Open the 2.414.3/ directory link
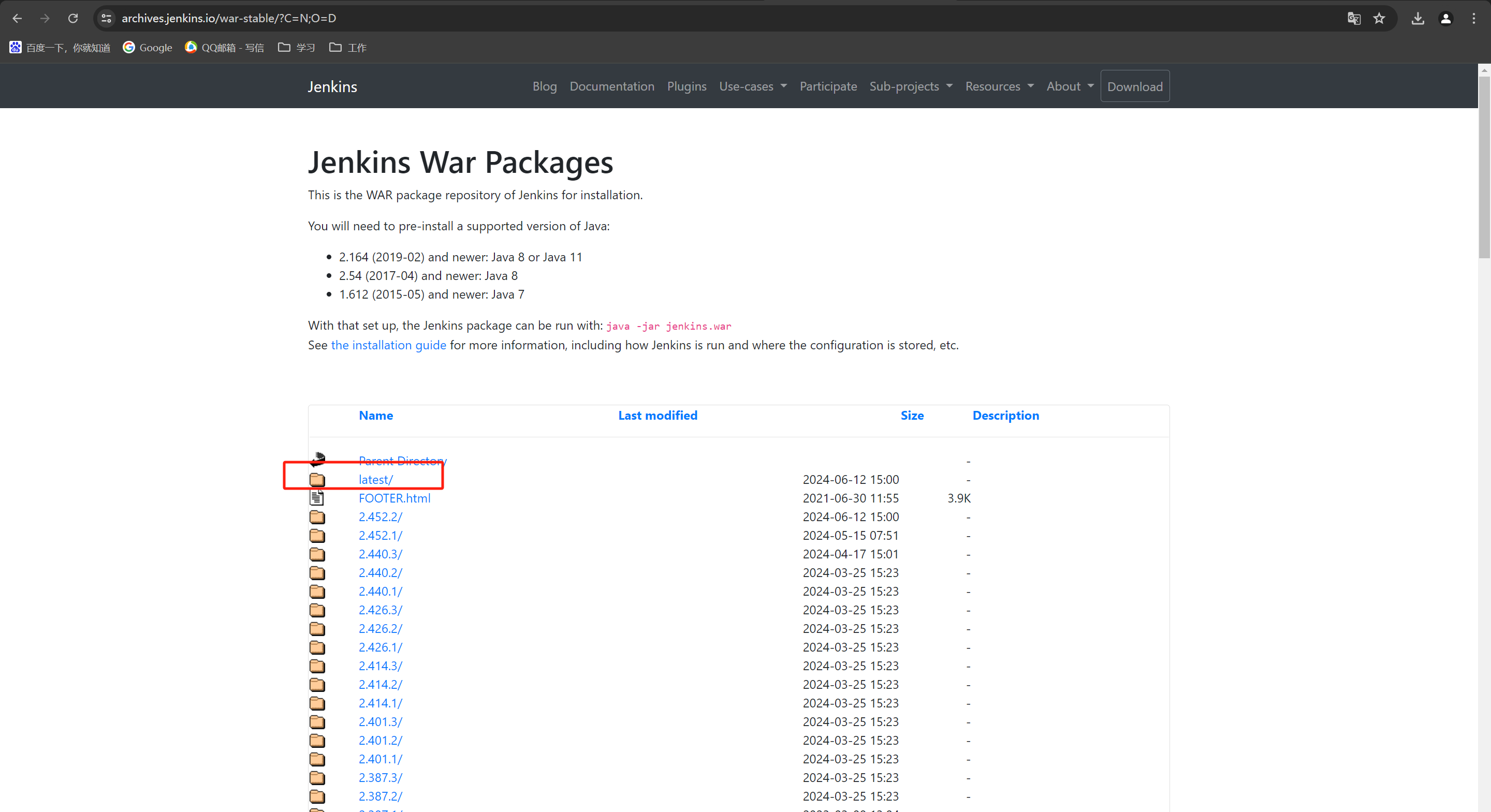The height and width of the screenshot is (812, 1491). (381, 666)
